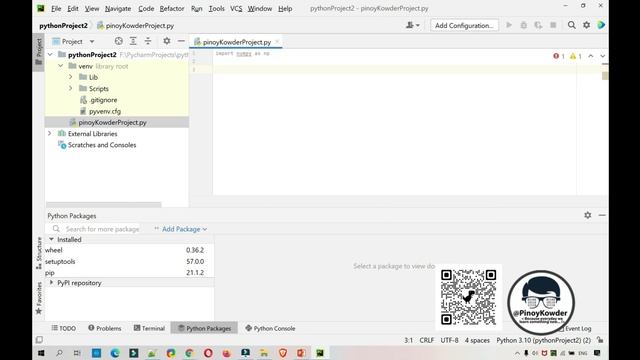Open IDE settings gear in top toolbar
640x360 pixels.
coord(587,25)
